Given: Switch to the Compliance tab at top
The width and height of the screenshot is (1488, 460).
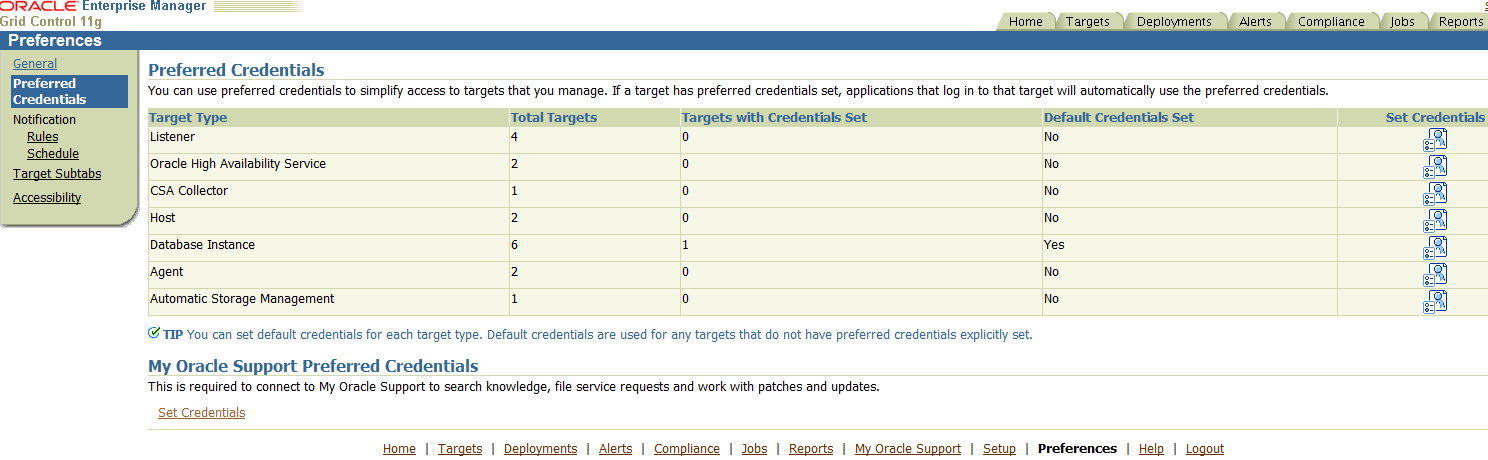Looking at the screenshot, I should point(1331,21).
